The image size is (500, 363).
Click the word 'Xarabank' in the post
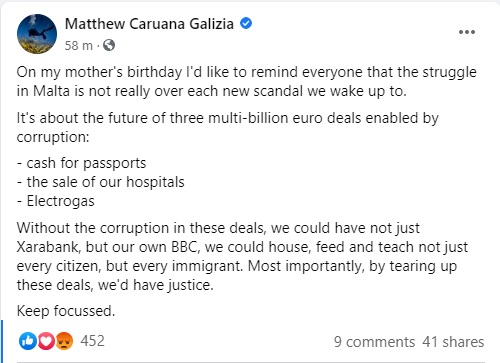point(48,247)
